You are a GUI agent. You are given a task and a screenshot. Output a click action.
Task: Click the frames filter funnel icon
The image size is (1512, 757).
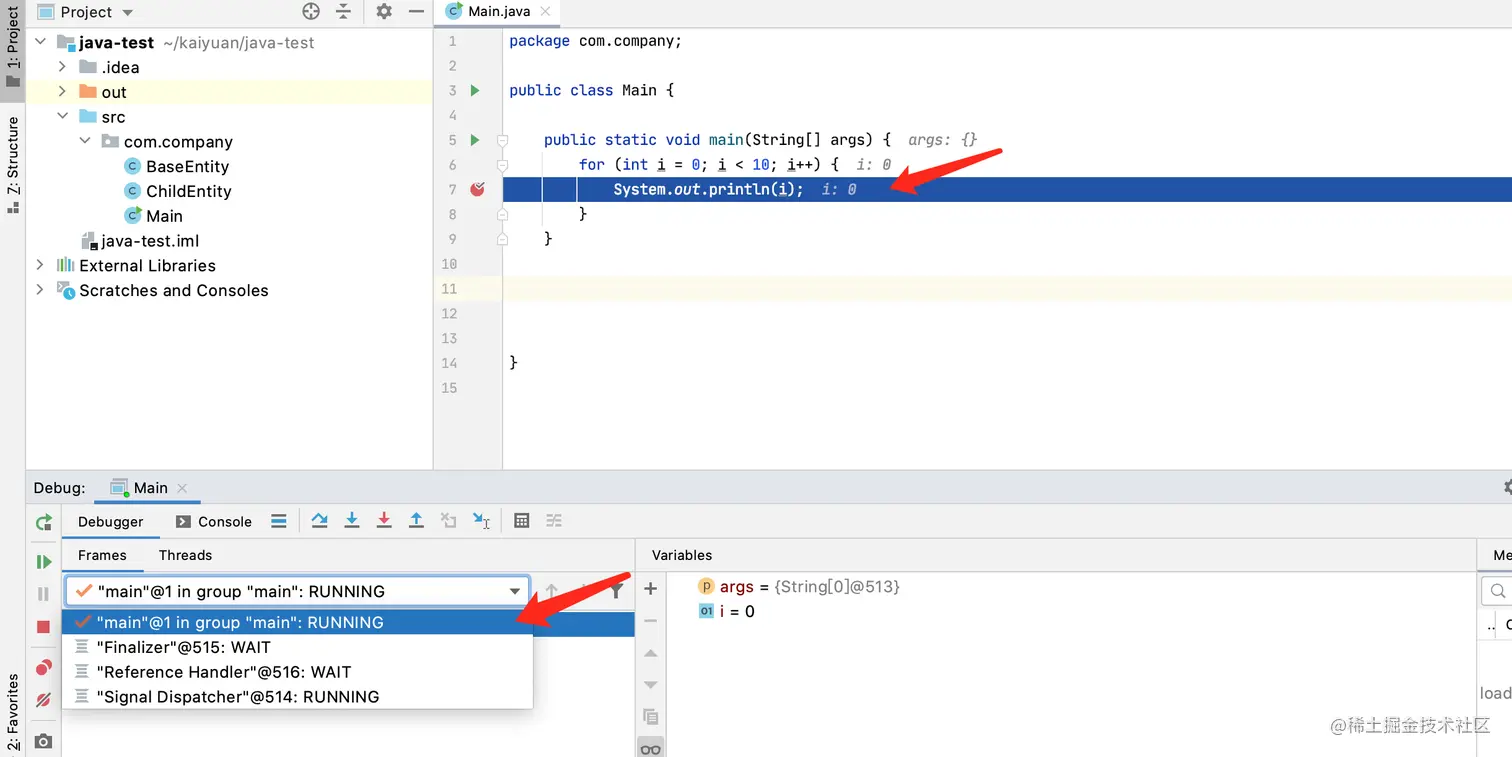pos(617,591)
